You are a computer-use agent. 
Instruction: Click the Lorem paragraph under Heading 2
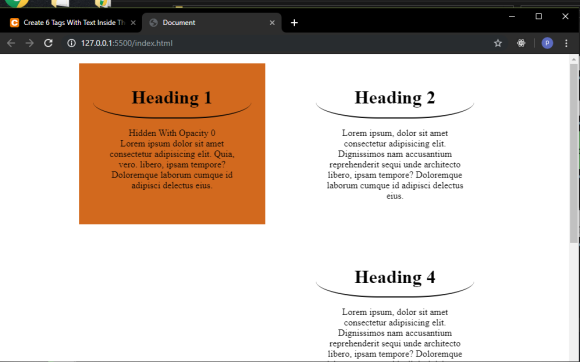(395, 164)
